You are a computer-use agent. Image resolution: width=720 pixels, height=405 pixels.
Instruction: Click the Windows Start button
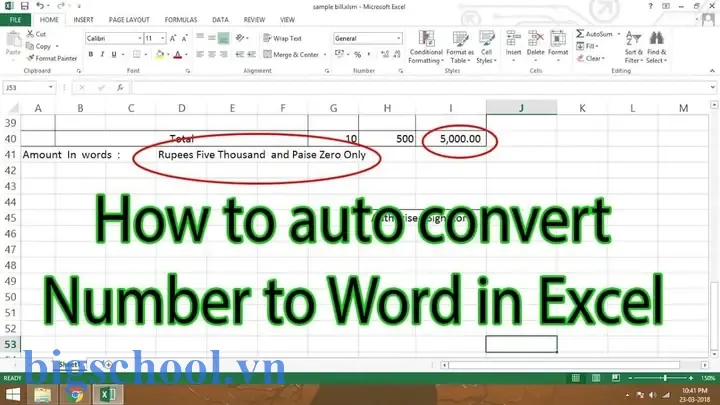[13, 394]
